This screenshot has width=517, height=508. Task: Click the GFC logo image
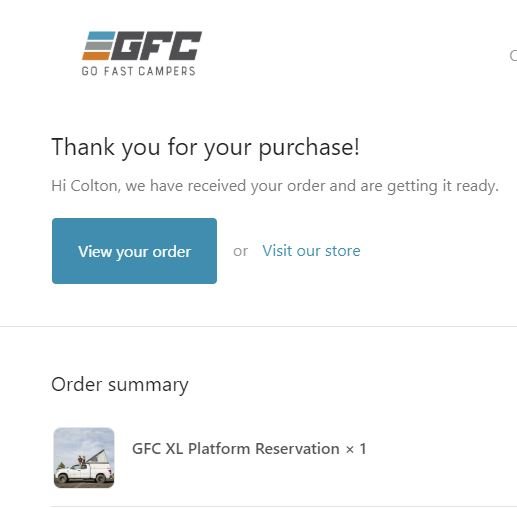point(142,53)
